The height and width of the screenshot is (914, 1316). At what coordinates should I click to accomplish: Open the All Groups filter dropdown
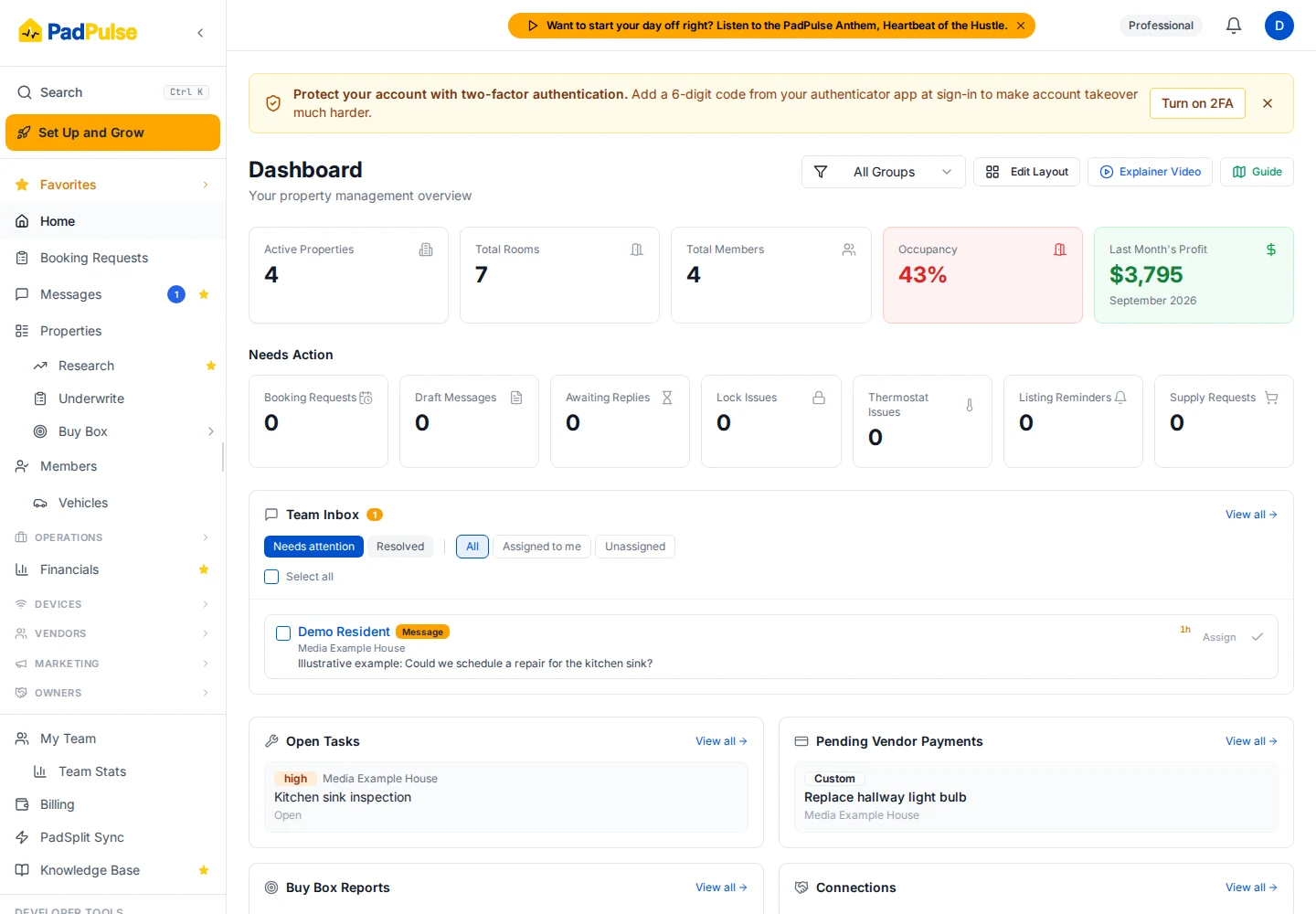(x=883, y=172)
